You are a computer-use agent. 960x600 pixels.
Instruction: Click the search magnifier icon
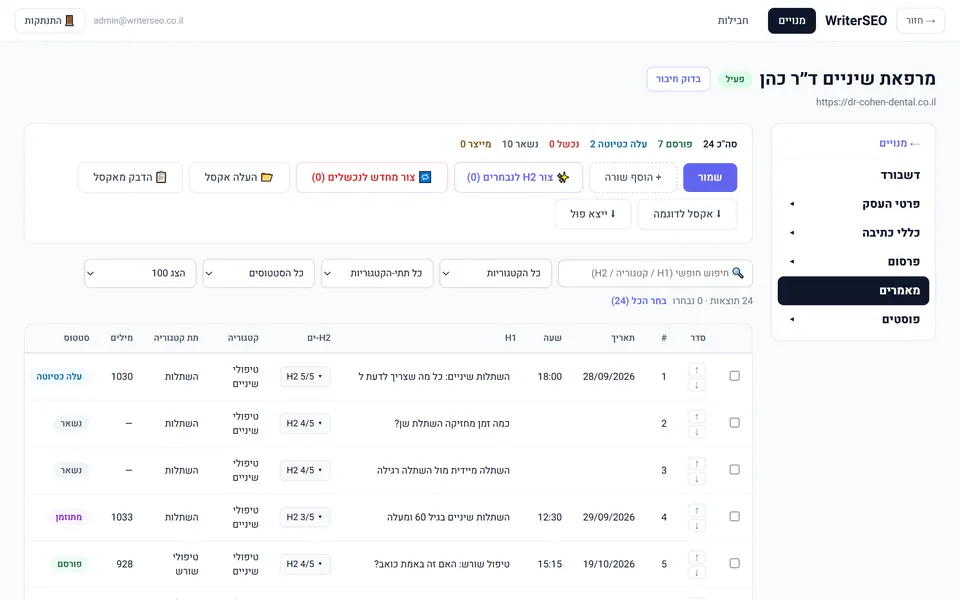738,273
